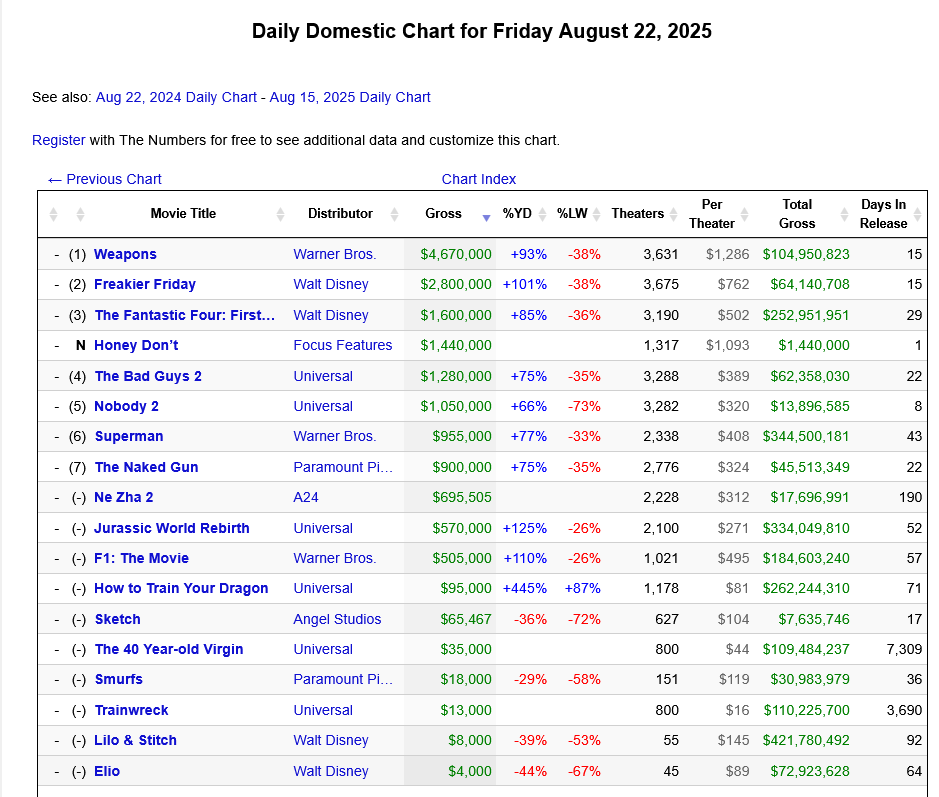The height and width of the screenshot is (797, 939).
Task: Open Superman movie link
Action: [x=129, y=436]
